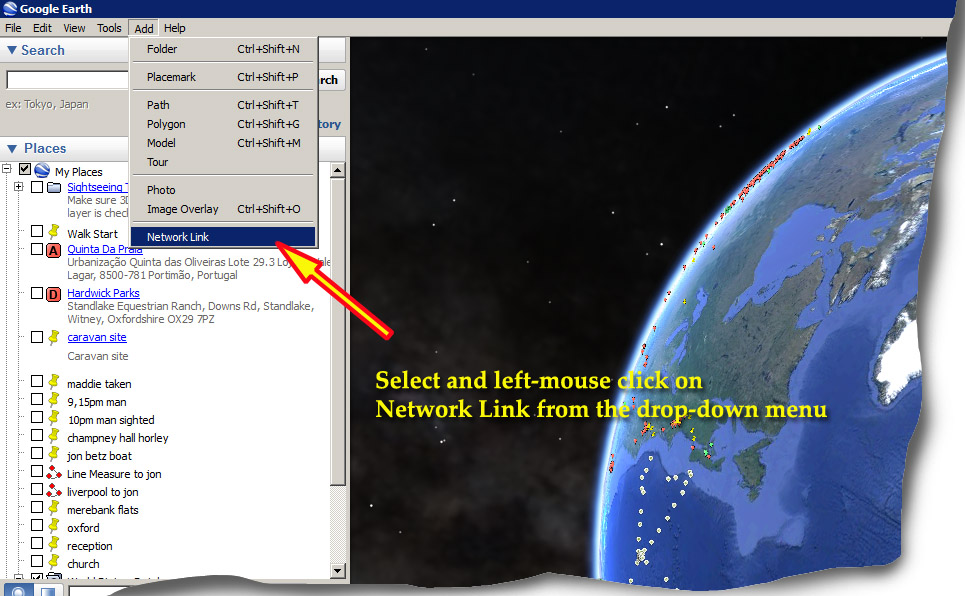Enable the Line Measure to jon checkbox

[37, 471]
